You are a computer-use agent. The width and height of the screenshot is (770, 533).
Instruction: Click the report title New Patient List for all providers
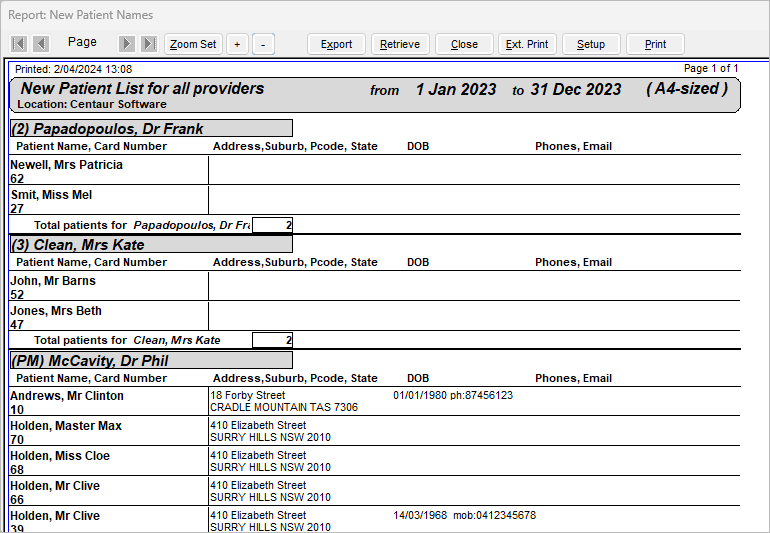(x=142, y=88)
